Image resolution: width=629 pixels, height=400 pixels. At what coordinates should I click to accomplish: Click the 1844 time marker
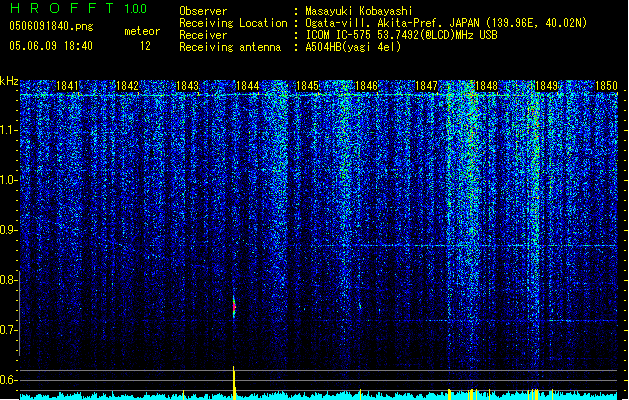(x=248, y=86)
